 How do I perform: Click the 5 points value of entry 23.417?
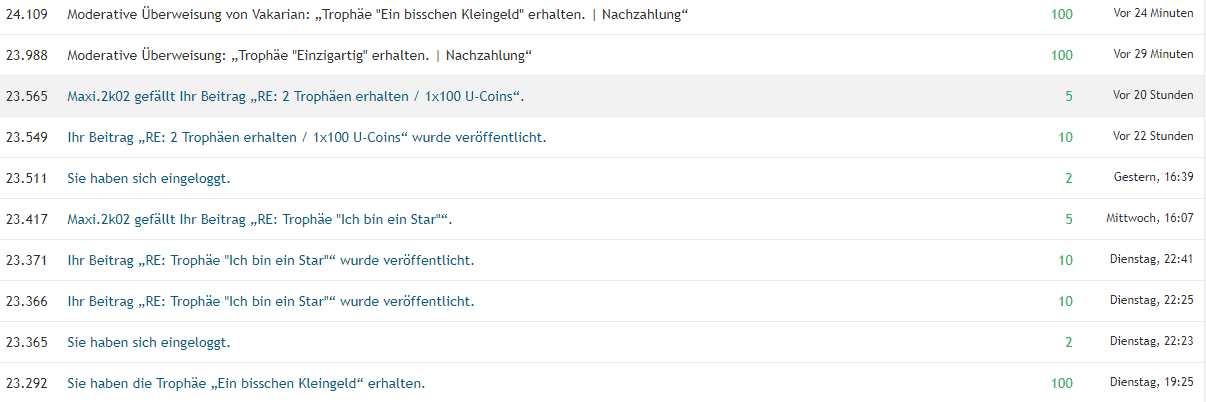[1068, 219]
